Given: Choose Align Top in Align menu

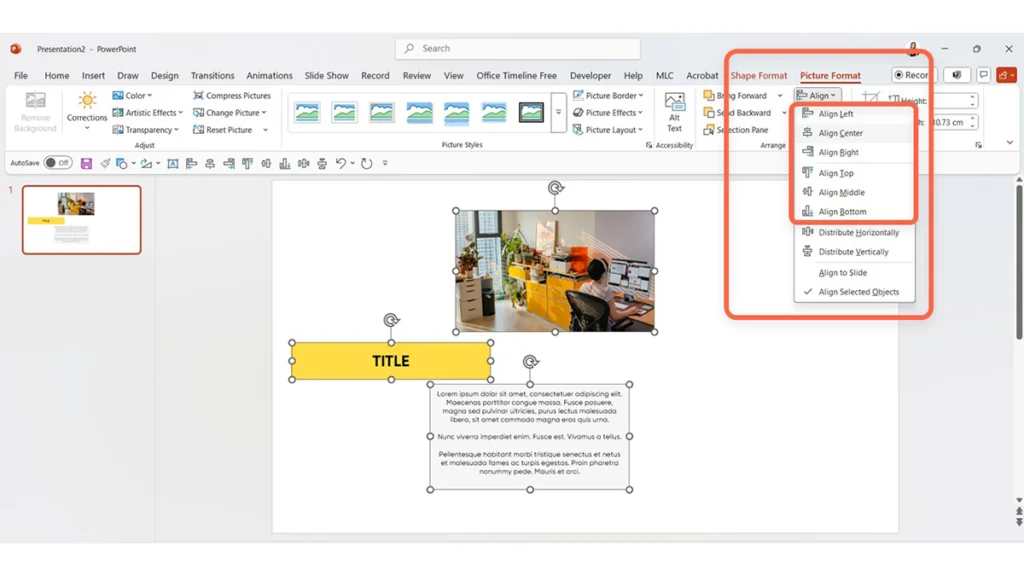Looking at the screenshot, I should [x=854, y=173].
